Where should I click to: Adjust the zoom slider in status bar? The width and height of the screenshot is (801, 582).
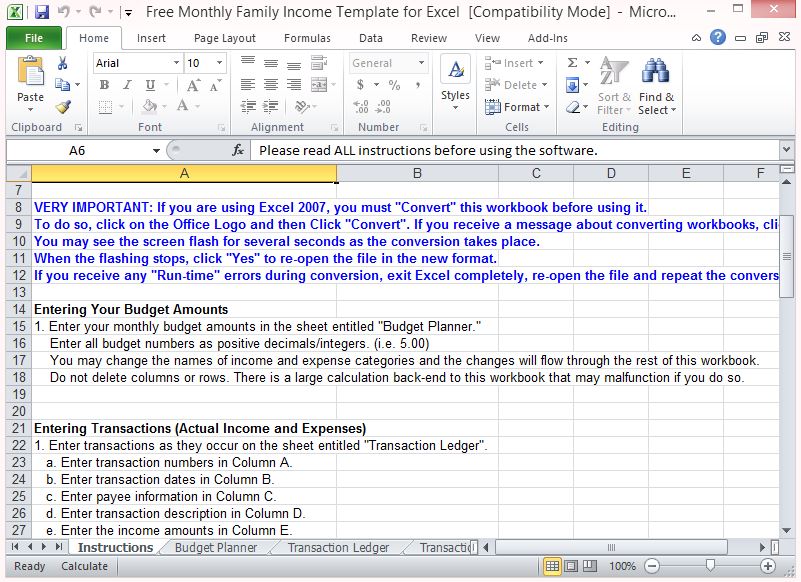[710, 566]
